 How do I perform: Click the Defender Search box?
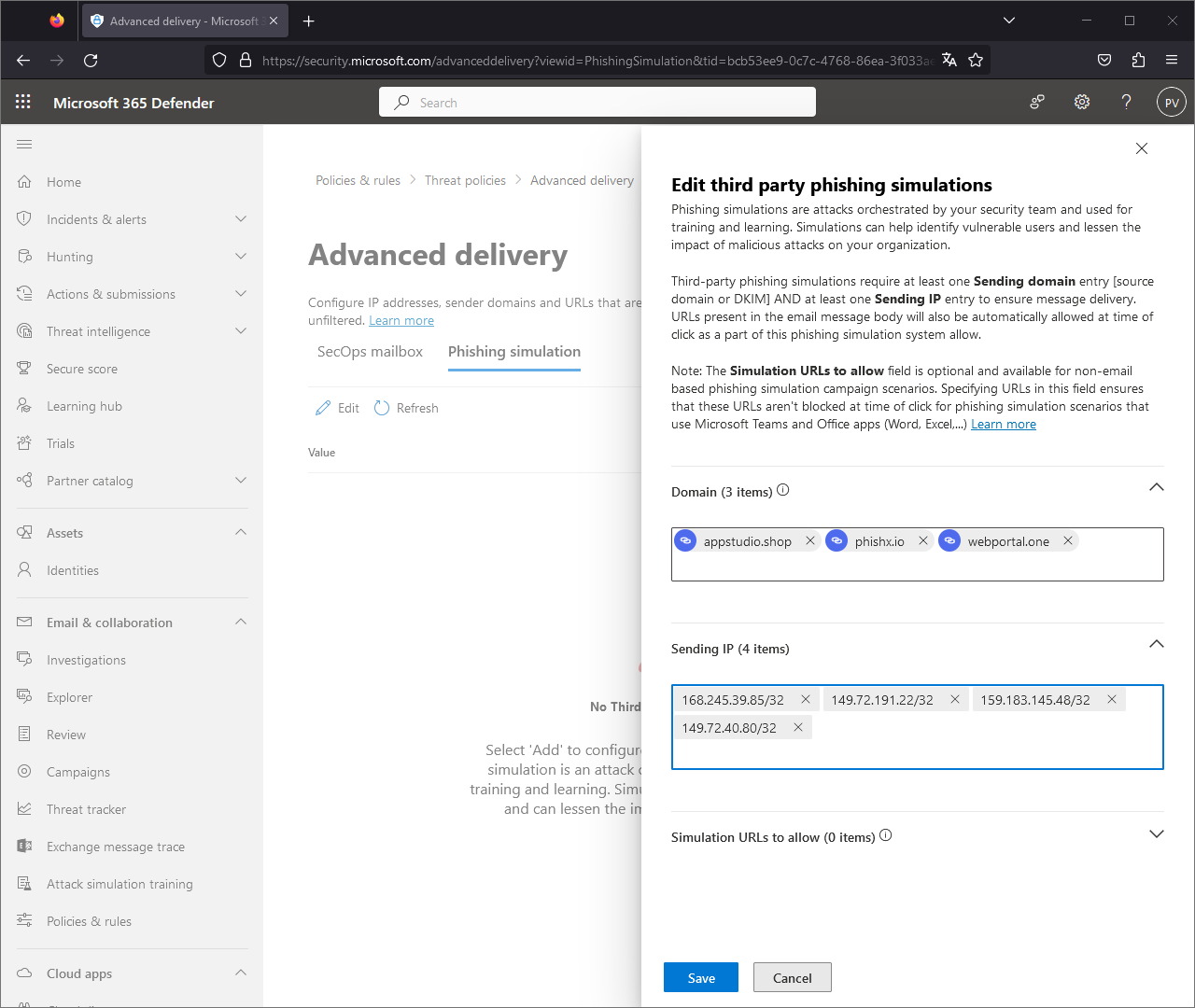597,102
